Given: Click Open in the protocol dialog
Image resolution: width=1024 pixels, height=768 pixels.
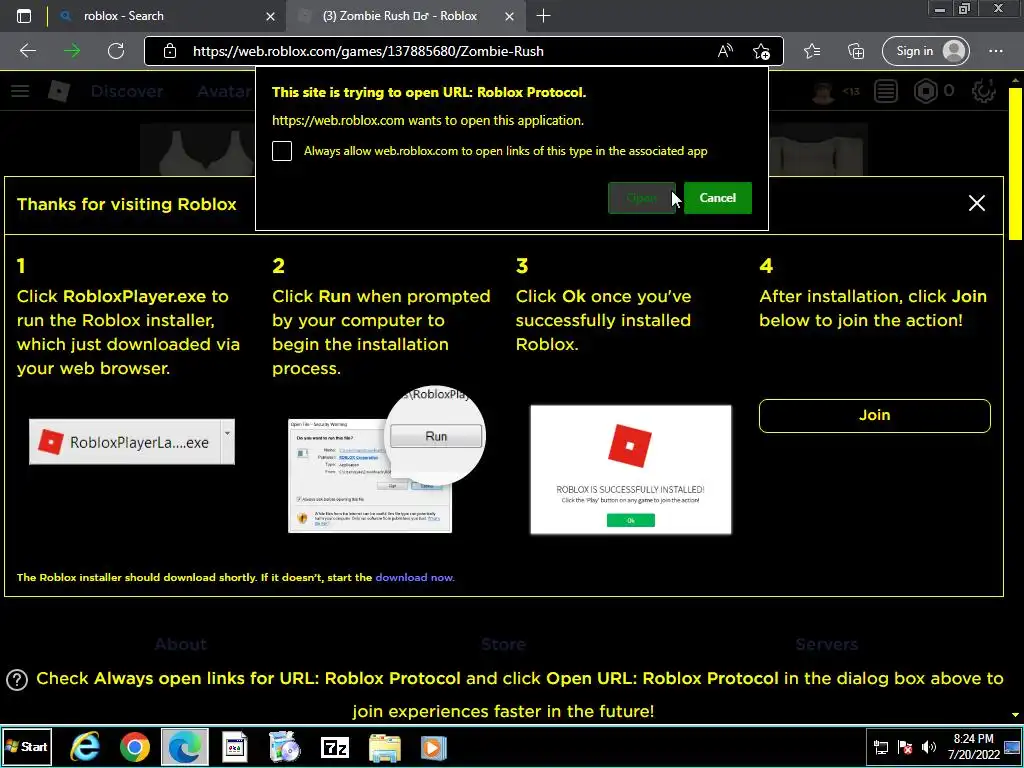Looking at the screenshot, I should (x=641, y=198).
